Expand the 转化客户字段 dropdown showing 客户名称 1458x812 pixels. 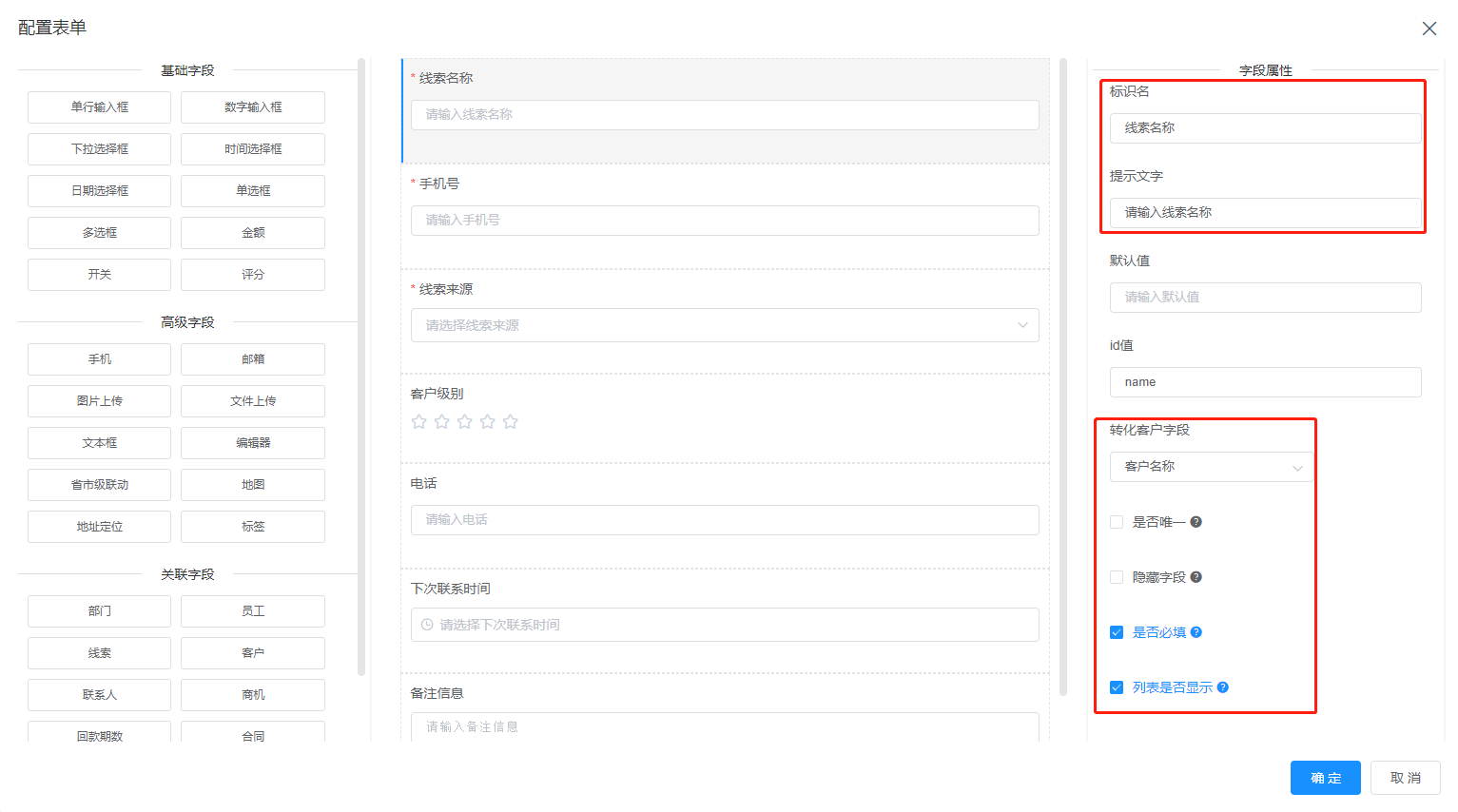pyautogui.click(x=1211, y=467)
